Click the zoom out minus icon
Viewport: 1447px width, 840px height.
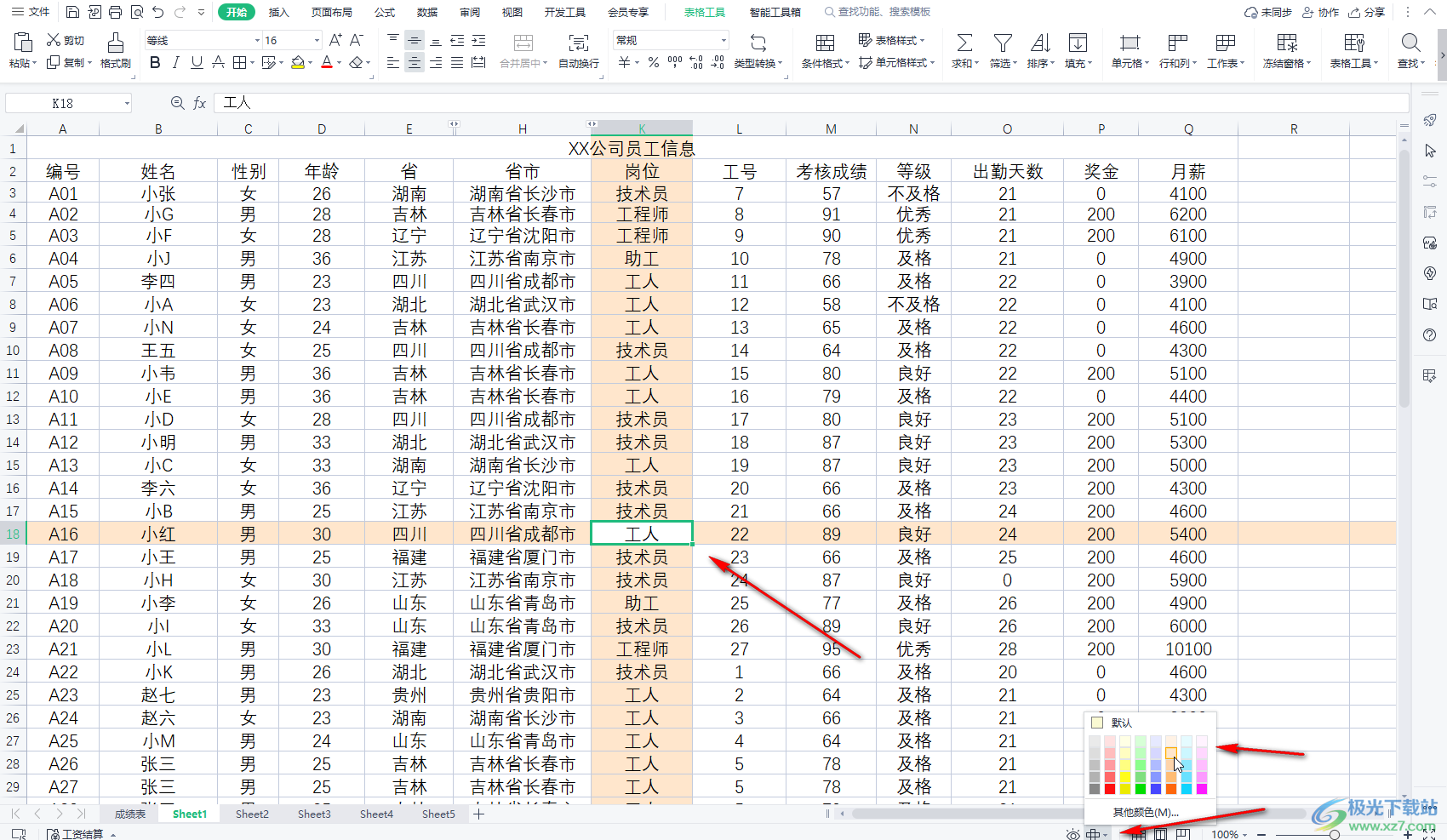click(x=1261, y=834)
